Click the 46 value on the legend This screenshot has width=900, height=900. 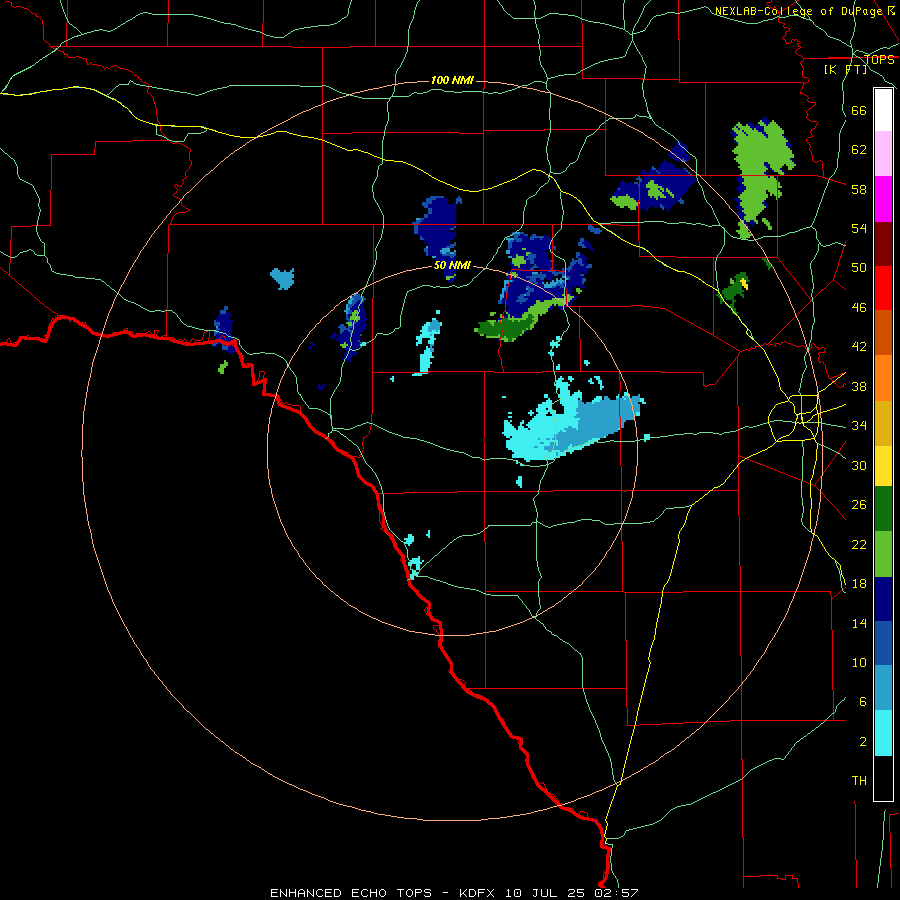click(x=859, y=308)
